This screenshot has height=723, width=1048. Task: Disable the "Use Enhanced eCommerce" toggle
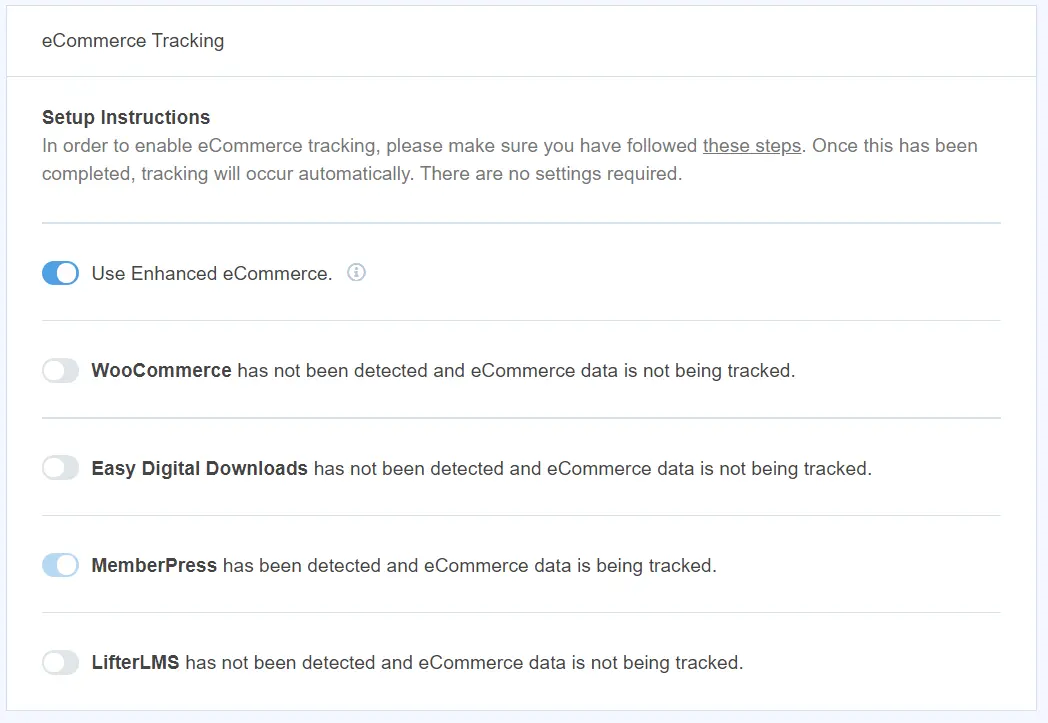tap(60, 273)
